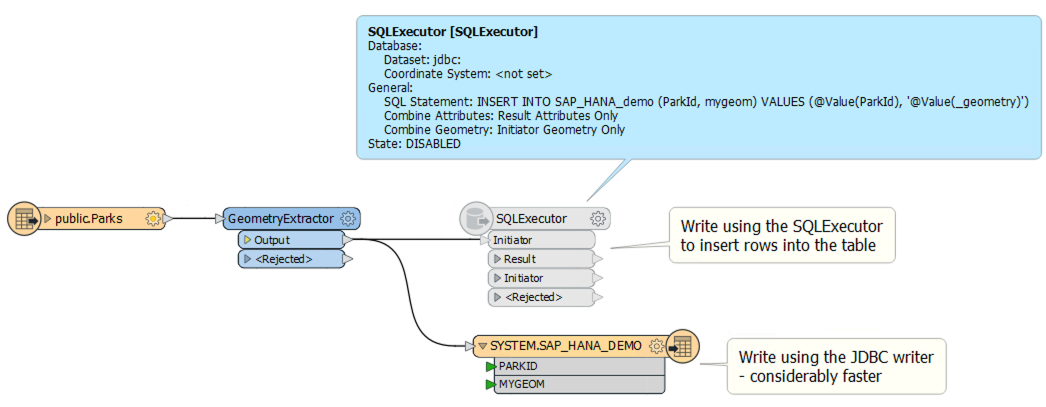Open public.Parks feature type gear settings
The width and height of the screenshot is (1046, 407).
point(153,218)
